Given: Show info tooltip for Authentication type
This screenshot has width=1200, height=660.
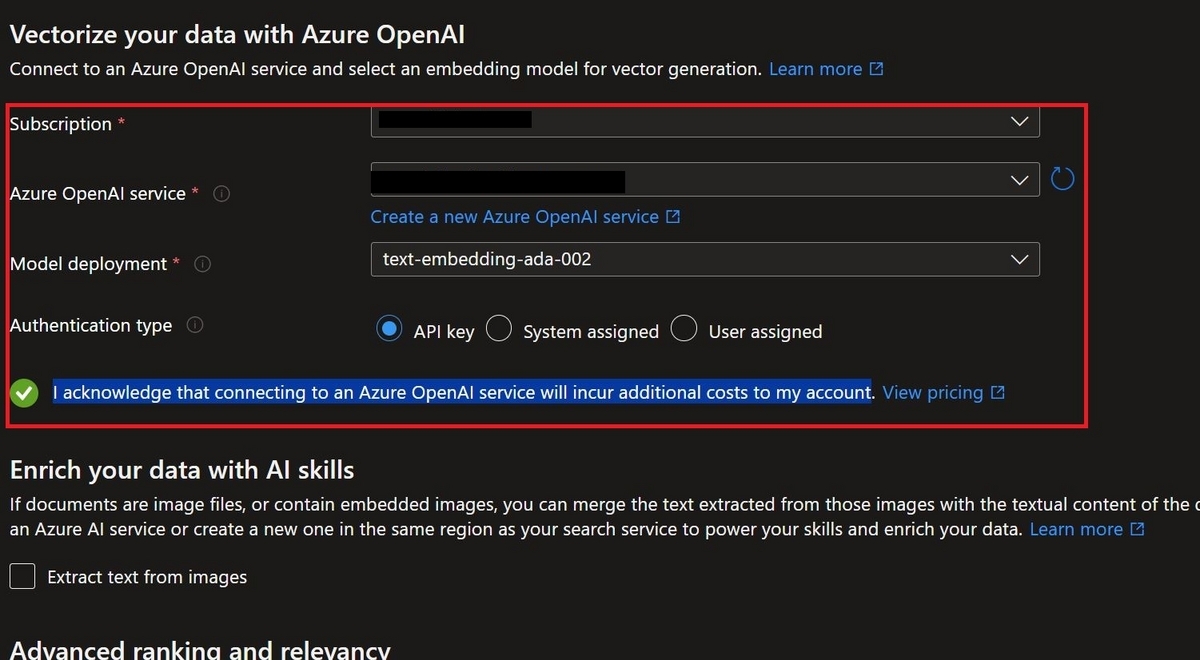Looking at the screenshot, I should tap(195, 325).
